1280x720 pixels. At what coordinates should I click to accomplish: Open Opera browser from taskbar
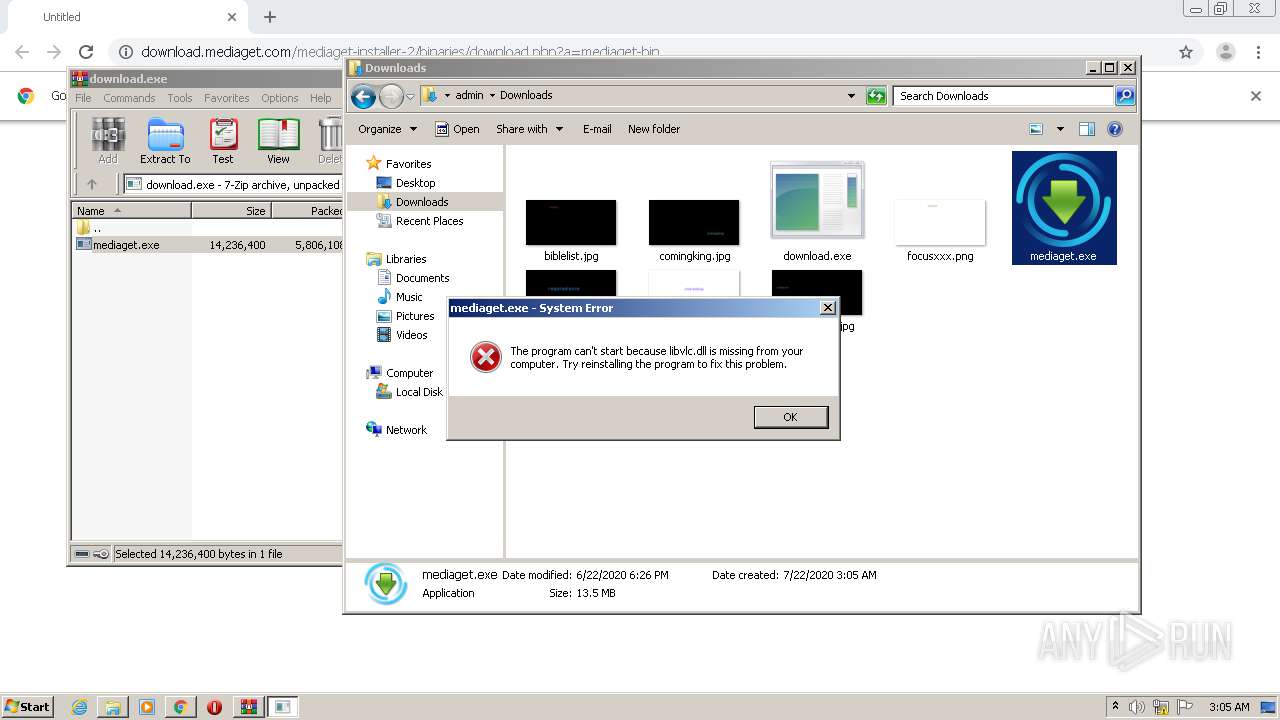click(214, 707)
